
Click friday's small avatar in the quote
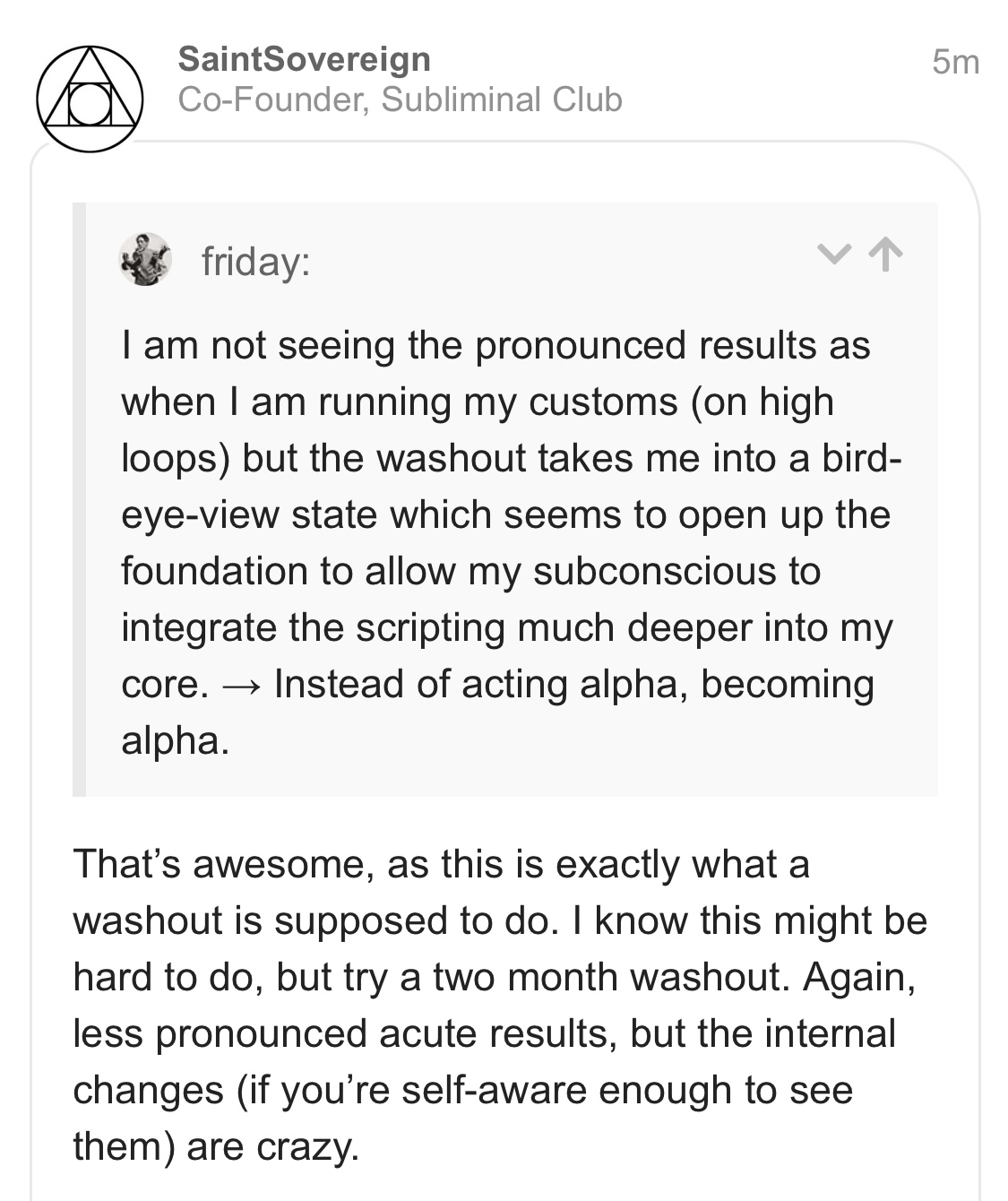145,259
